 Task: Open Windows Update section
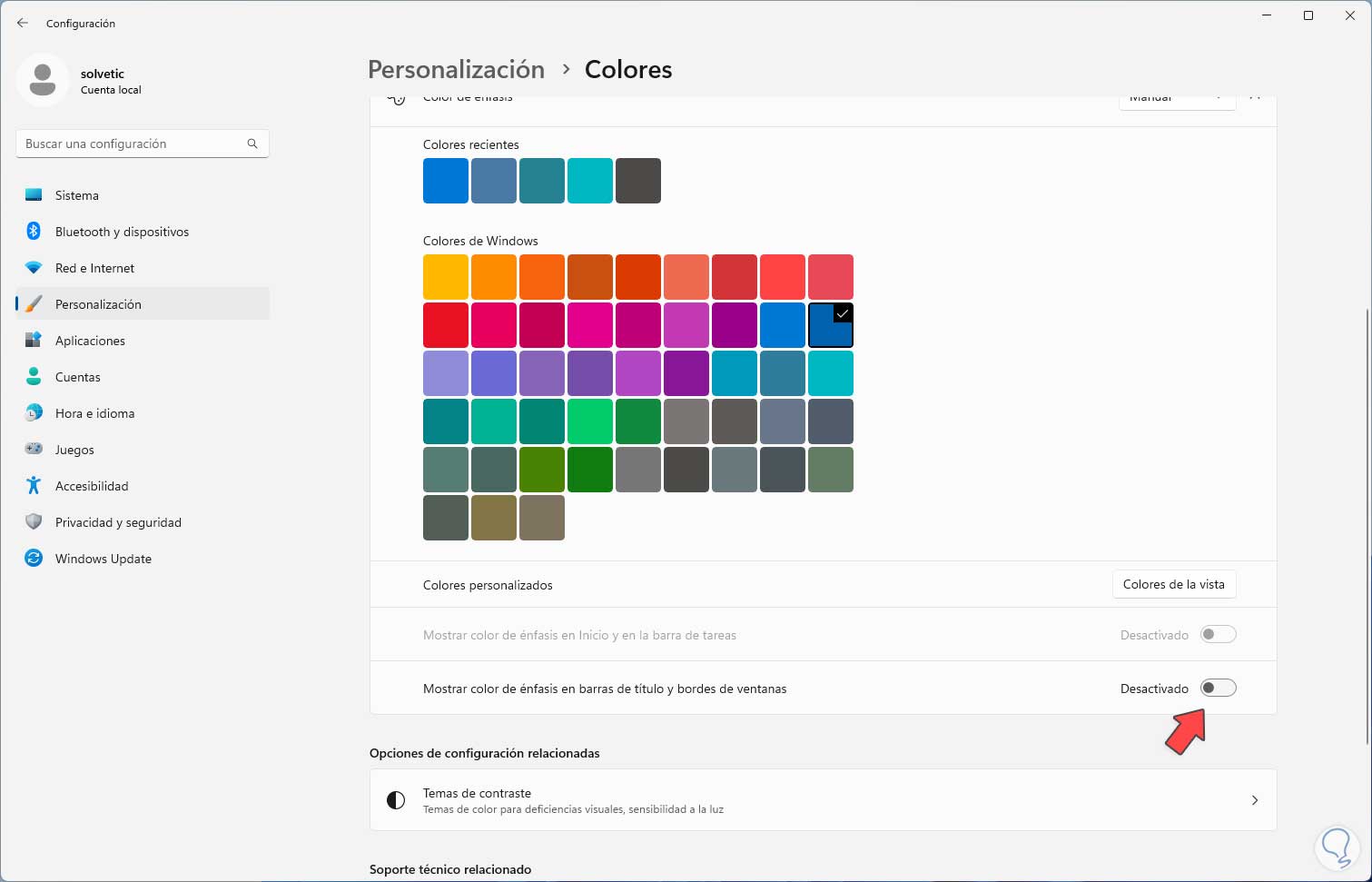[103, 559]
